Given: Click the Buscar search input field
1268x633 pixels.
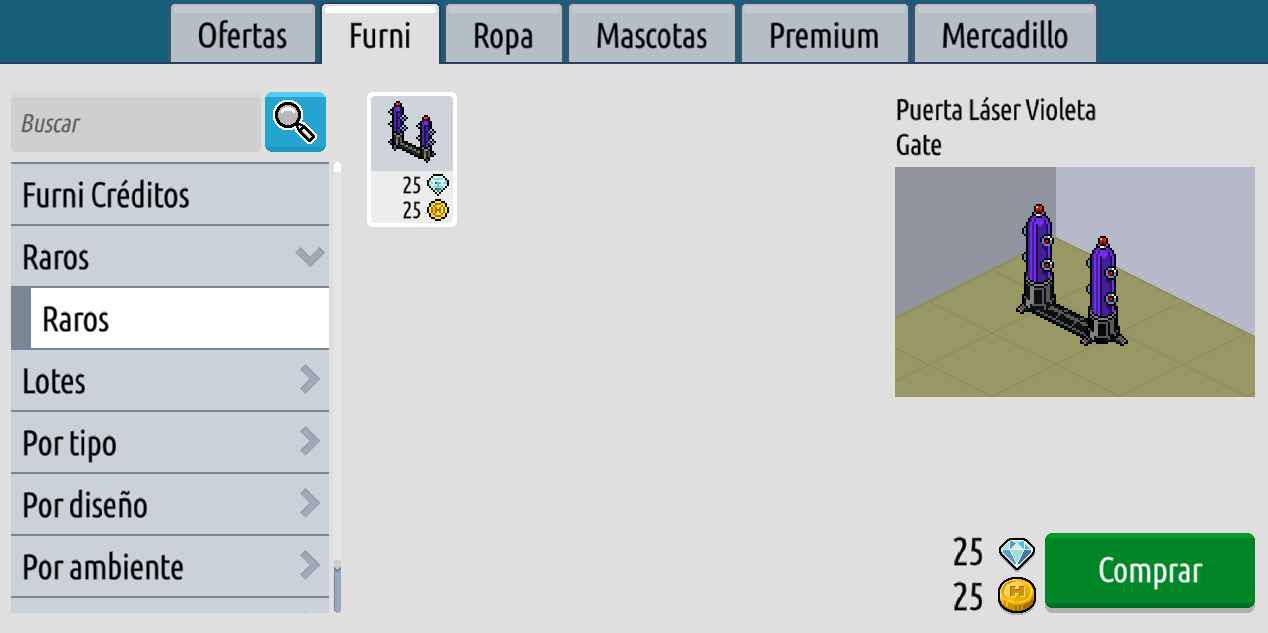Looking at the screenshot, I should 135,124.
